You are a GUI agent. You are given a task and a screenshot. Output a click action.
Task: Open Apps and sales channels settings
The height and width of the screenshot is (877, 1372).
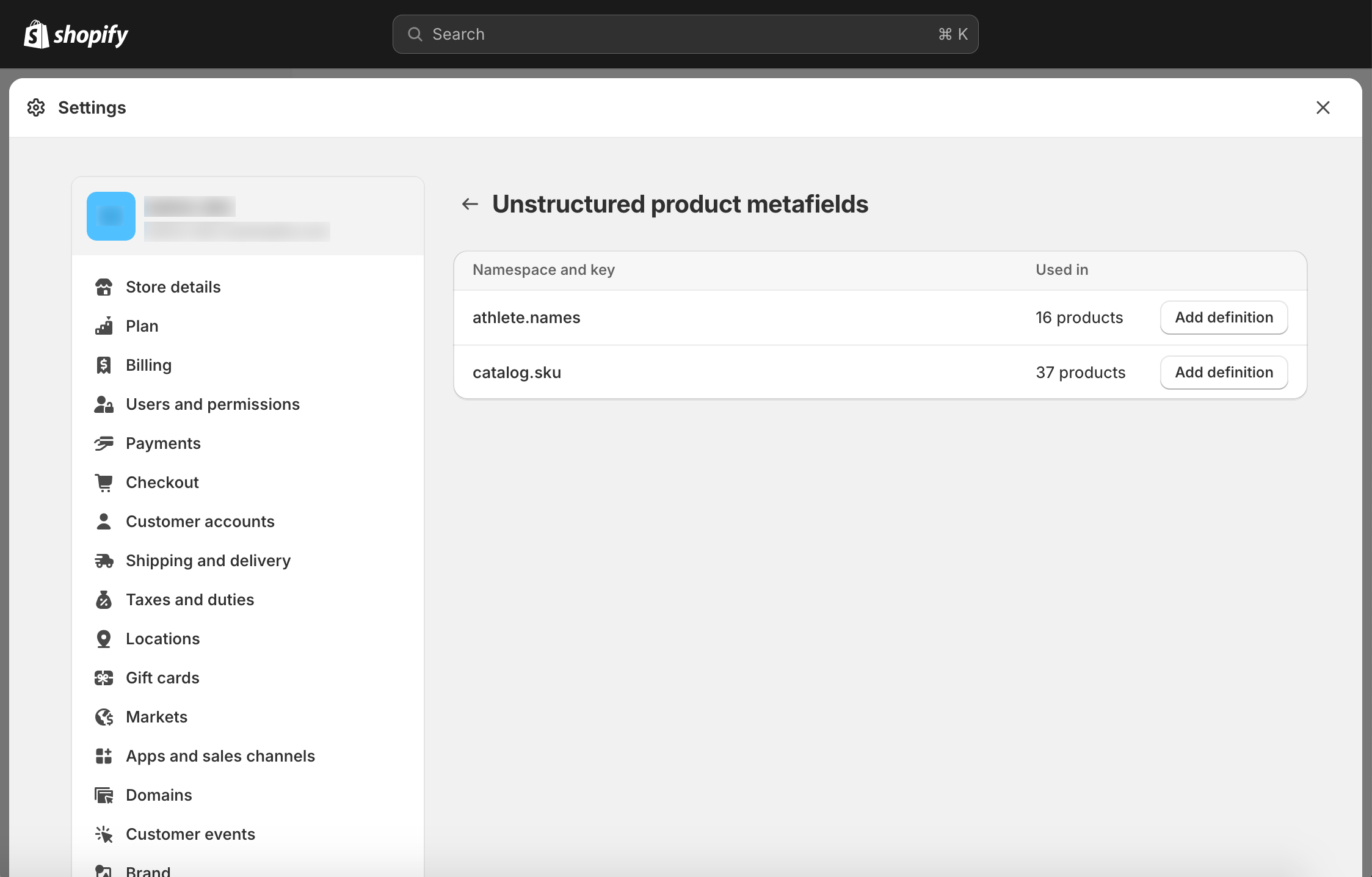(220, 756)
